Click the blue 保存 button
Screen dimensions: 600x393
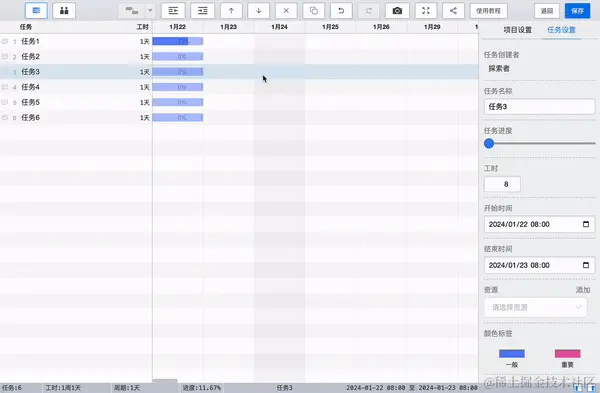(577, 11)
